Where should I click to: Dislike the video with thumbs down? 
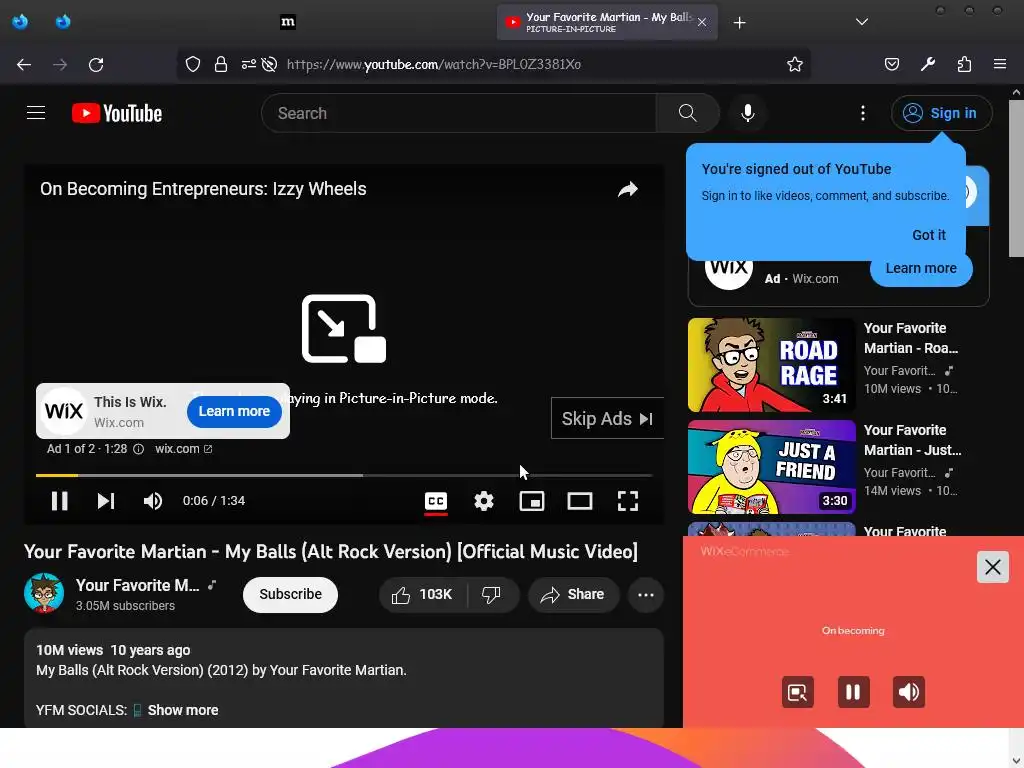click(491, 594)
